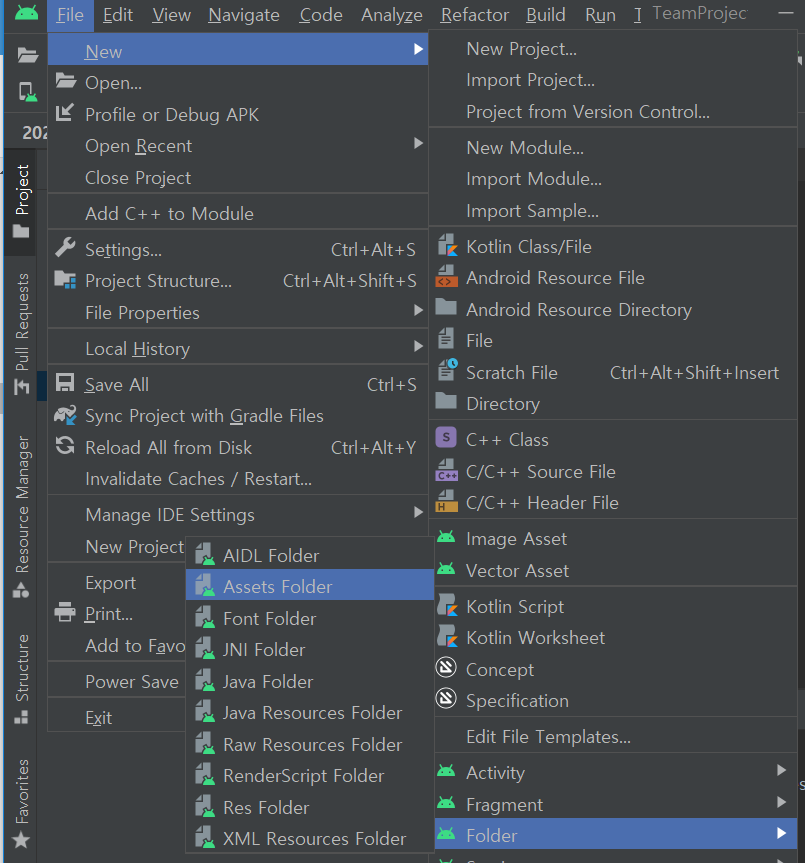Click the Specification file icon
The image size is (805, 863).
click(x=446, y=699)
